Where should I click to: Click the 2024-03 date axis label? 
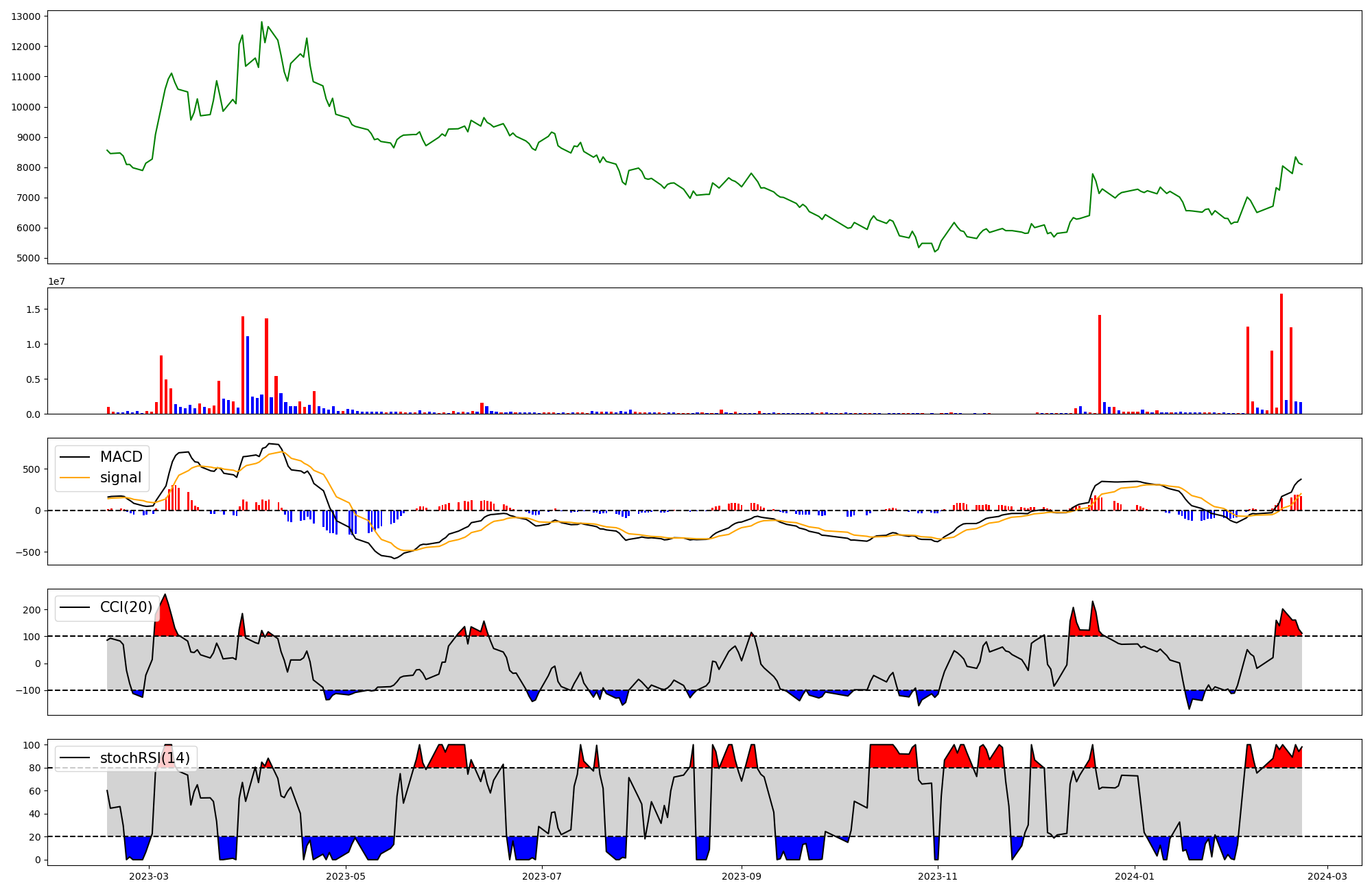pos(1327,876)
